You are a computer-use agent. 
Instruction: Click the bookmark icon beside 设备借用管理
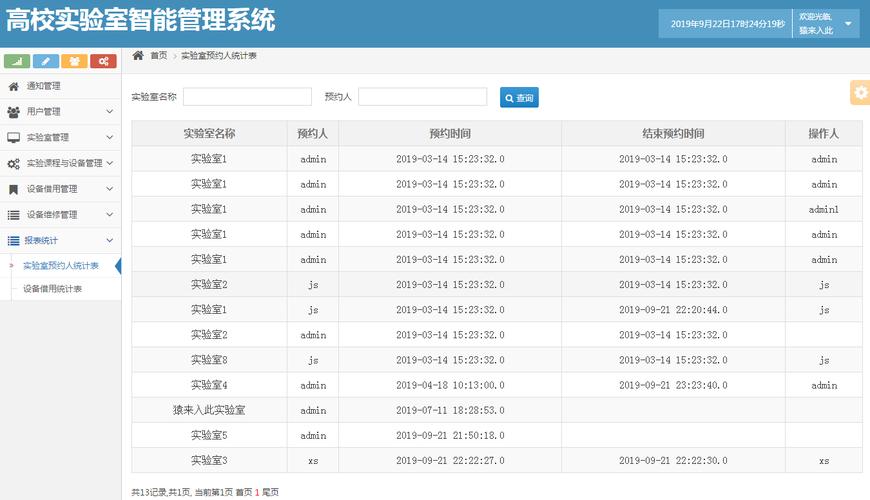point(13,189)
